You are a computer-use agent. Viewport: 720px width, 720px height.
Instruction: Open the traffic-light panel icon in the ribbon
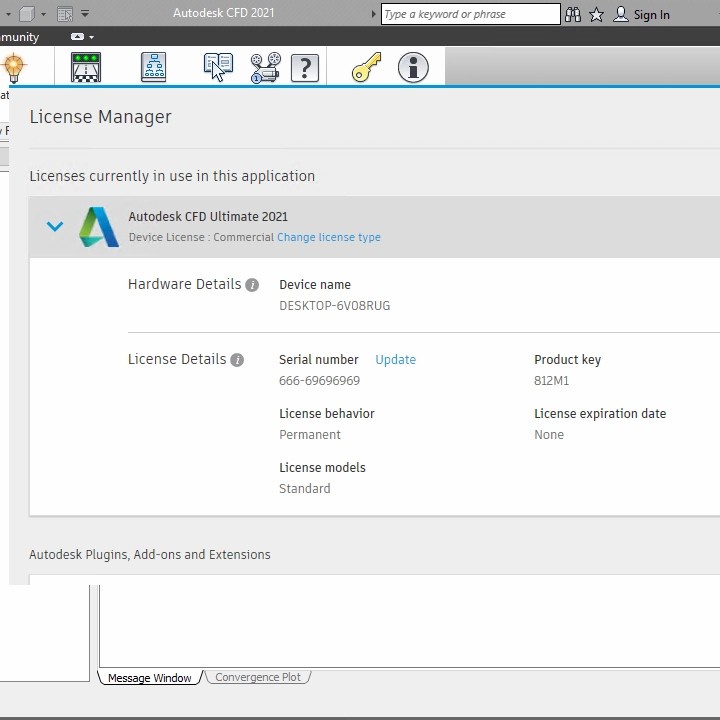pos(86,68)
